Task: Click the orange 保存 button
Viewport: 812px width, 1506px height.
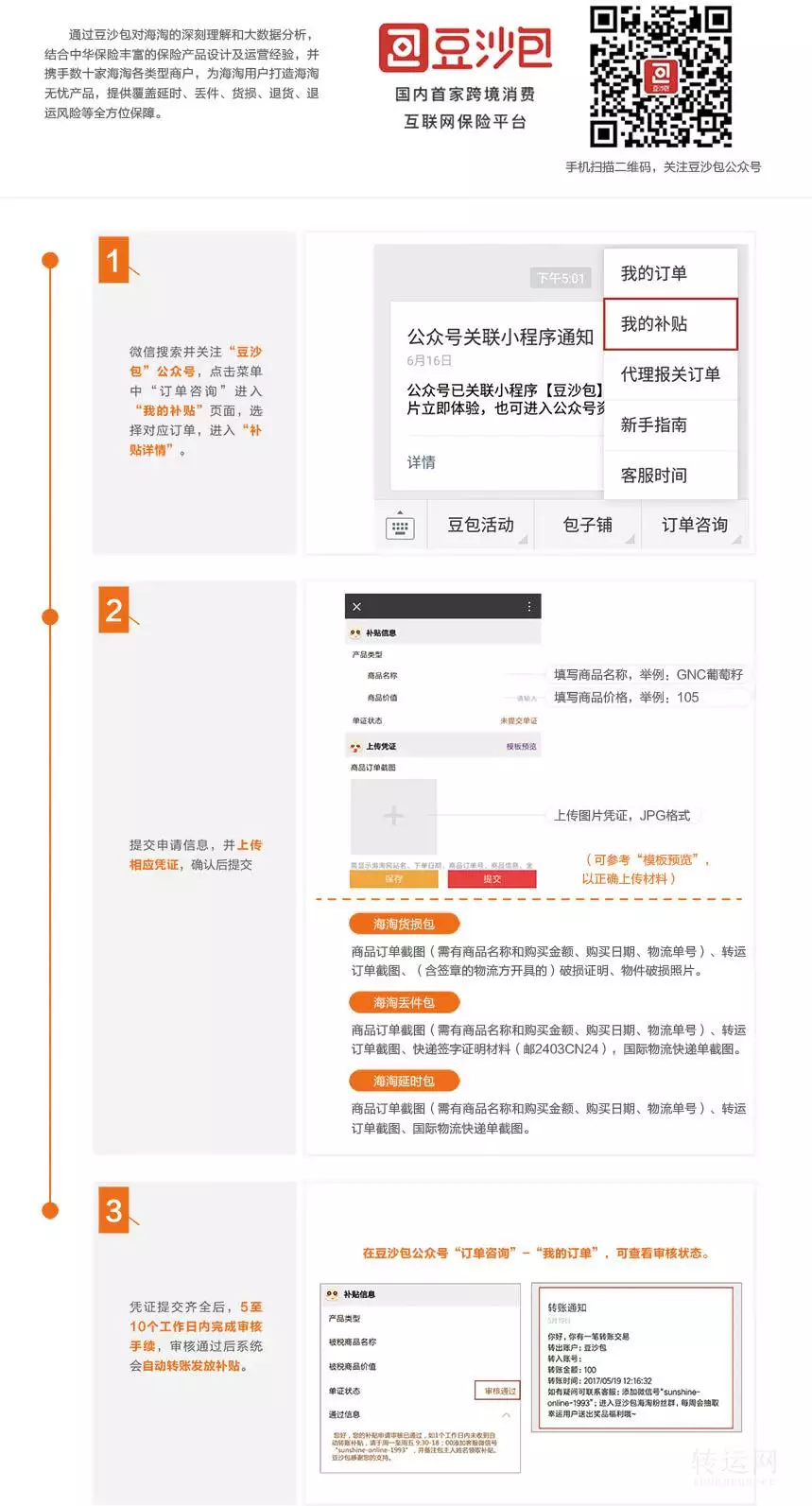Action: 393,879
